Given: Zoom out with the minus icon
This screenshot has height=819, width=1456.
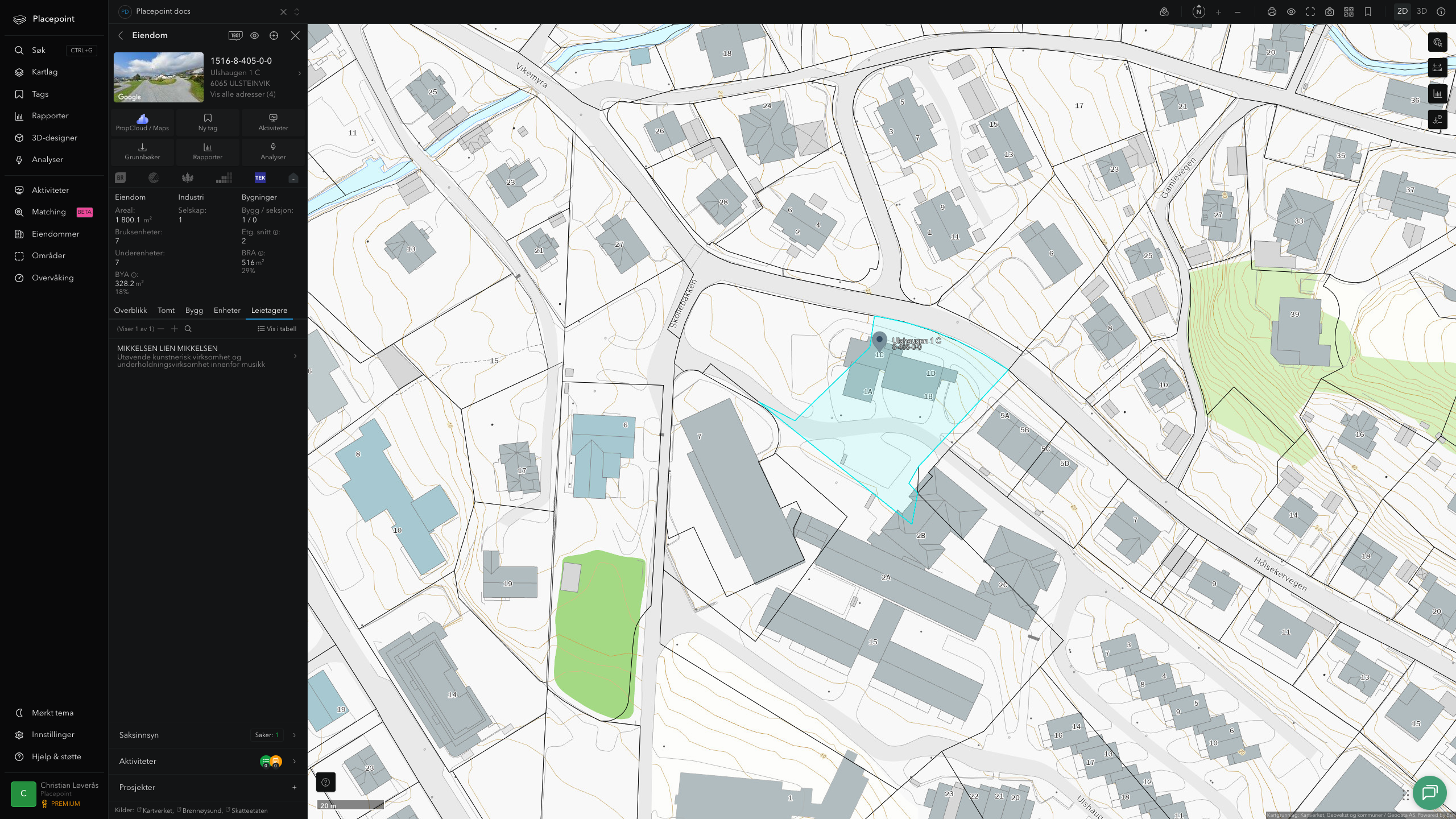Looking at the screenshot, I should coord(1238,12).
